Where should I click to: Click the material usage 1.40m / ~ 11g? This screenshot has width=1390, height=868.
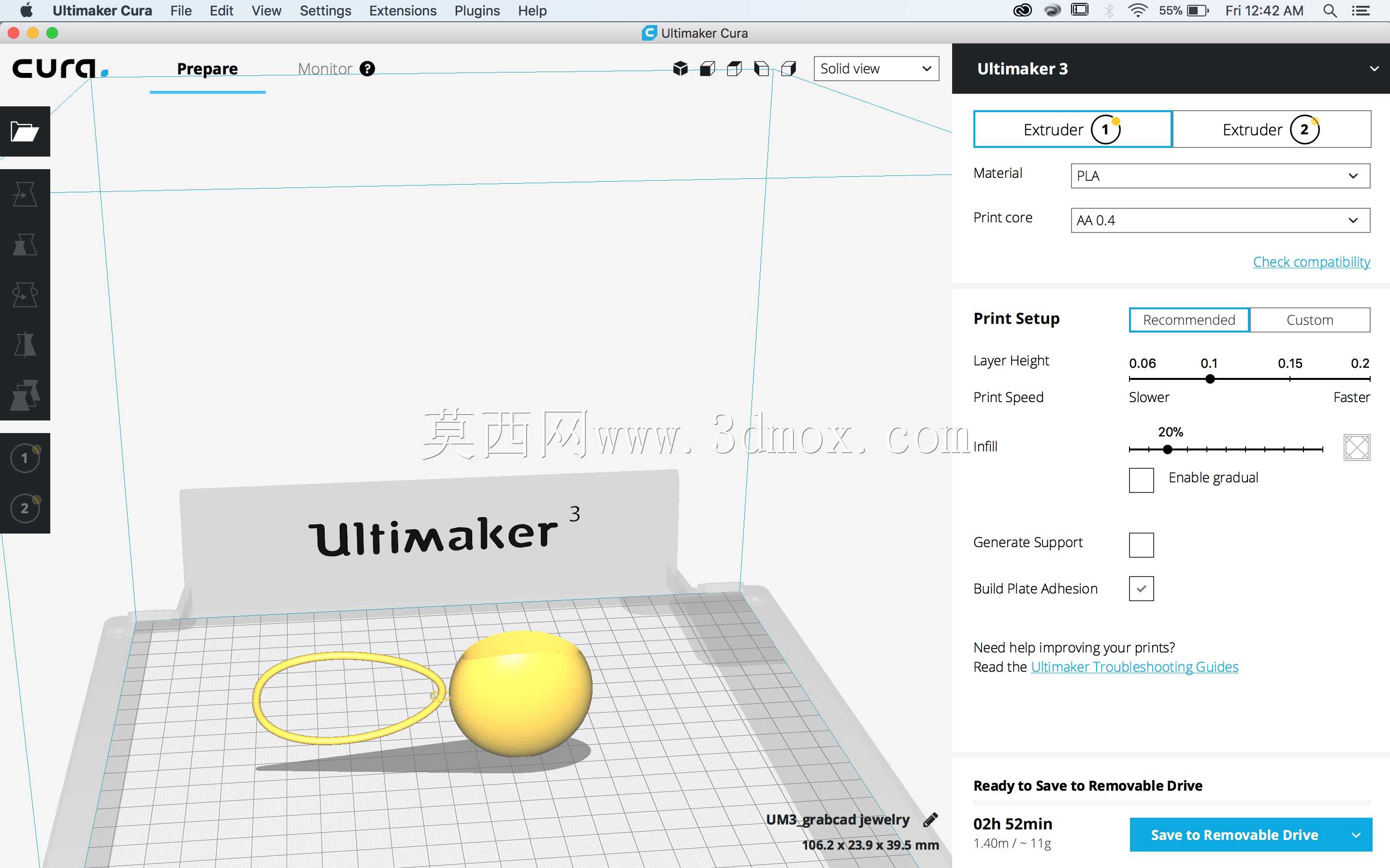coord(1013,843)
